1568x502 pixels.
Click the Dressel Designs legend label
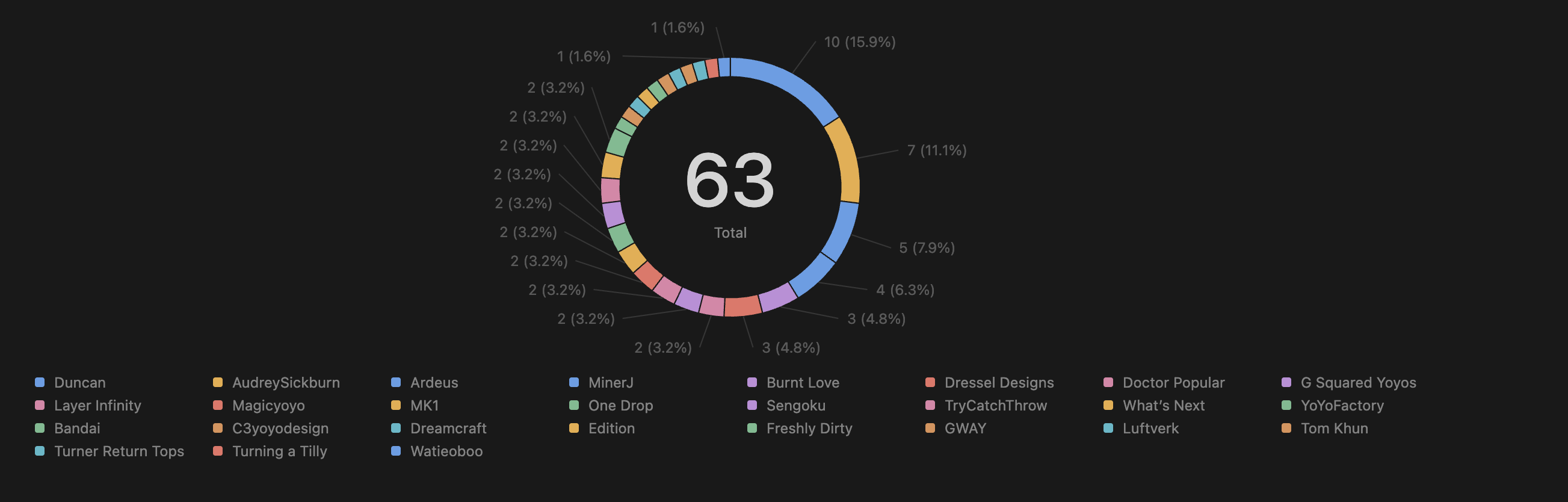(999, 383)
